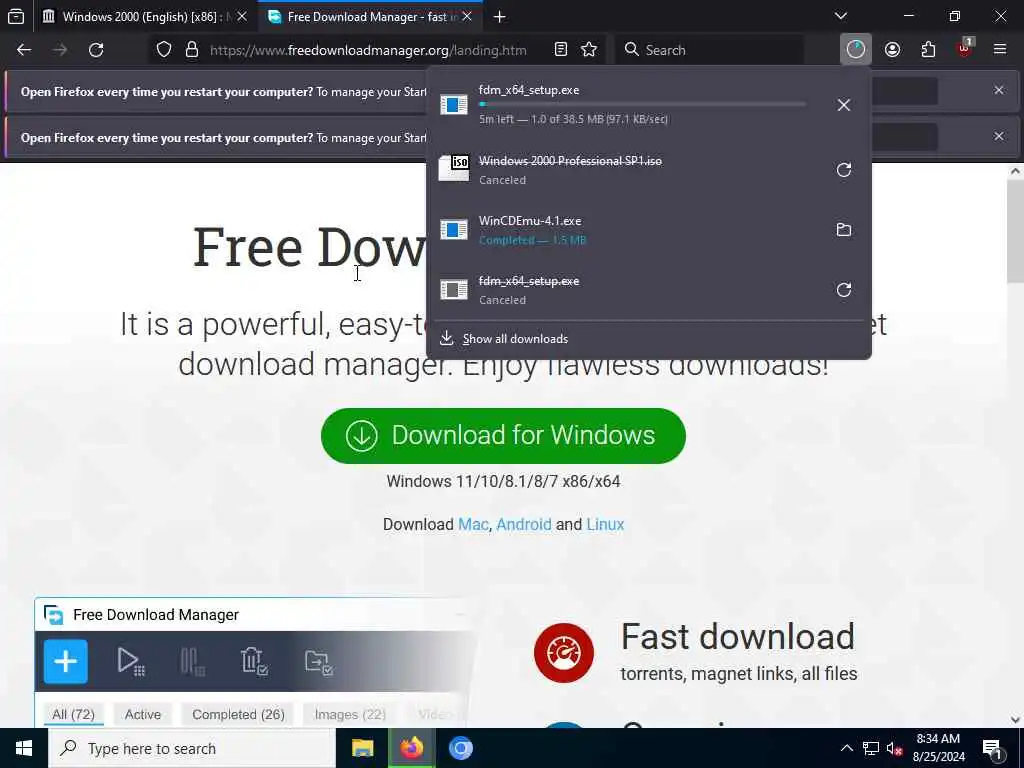Open the Linux download link
This screenshot has width=1024, height=768.
pos(605,524)
